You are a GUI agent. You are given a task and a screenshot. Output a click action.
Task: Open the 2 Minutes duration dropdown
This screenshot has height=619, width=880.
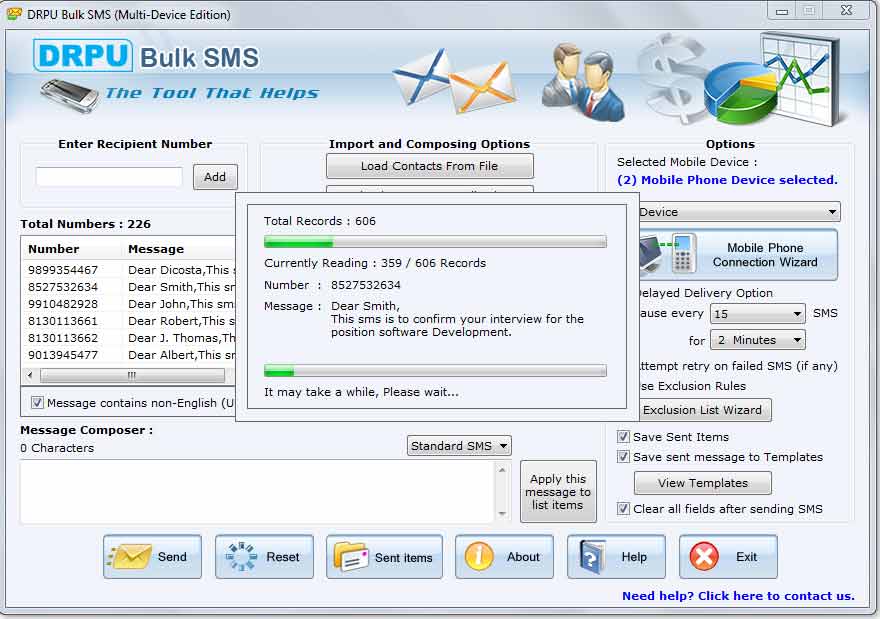click(758, 340)
